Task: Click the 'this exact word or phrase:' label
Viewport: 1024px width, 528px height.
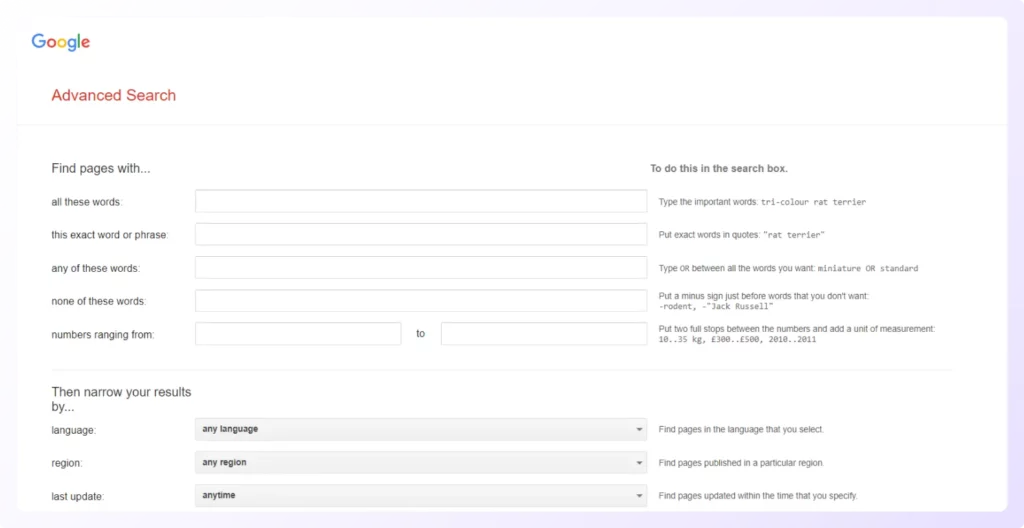Action: coord(110,235)
